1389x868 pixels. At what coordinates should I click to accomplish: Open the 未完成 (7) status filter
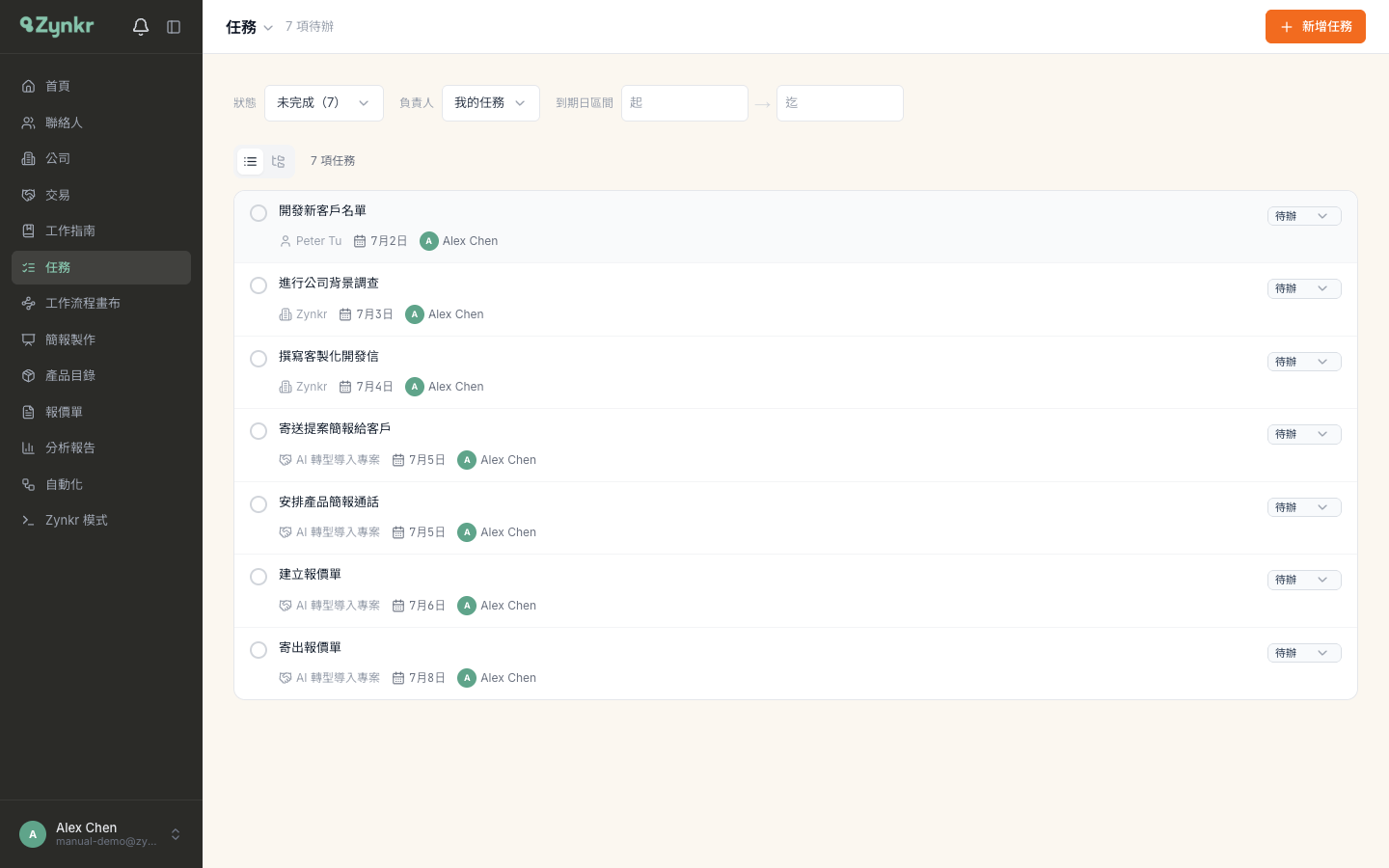(324, 103)
